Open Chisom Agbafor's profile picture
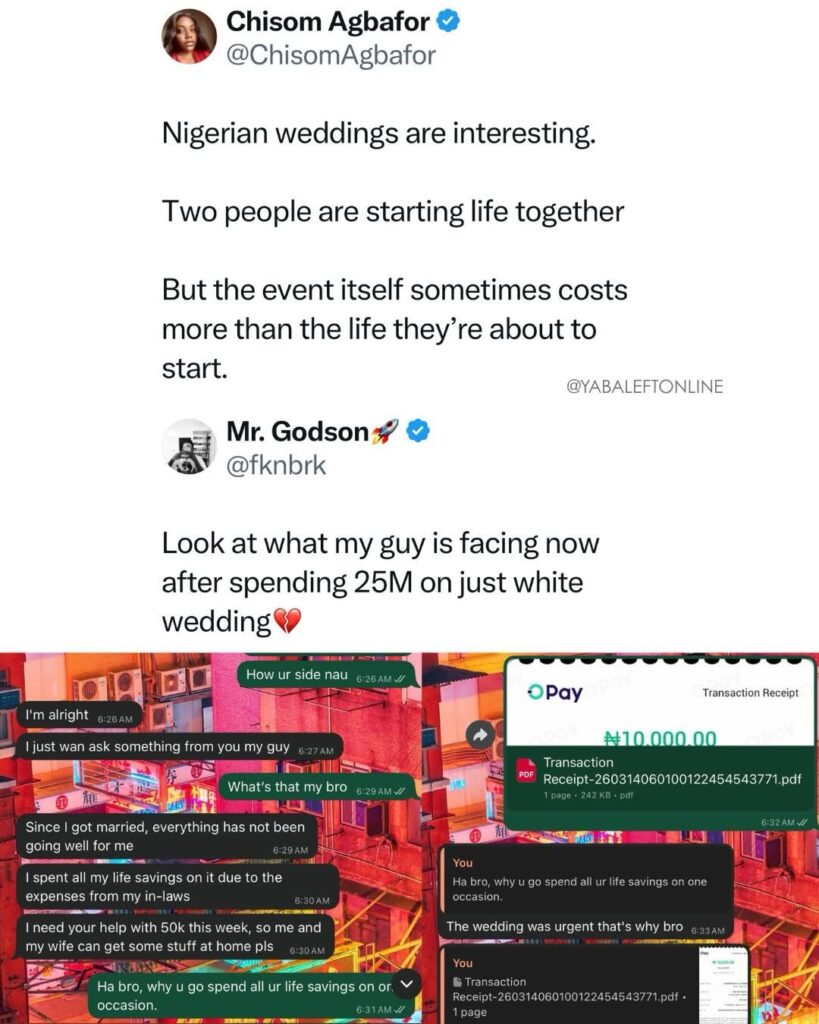819x1024 pixels. [x=189, y=35]
